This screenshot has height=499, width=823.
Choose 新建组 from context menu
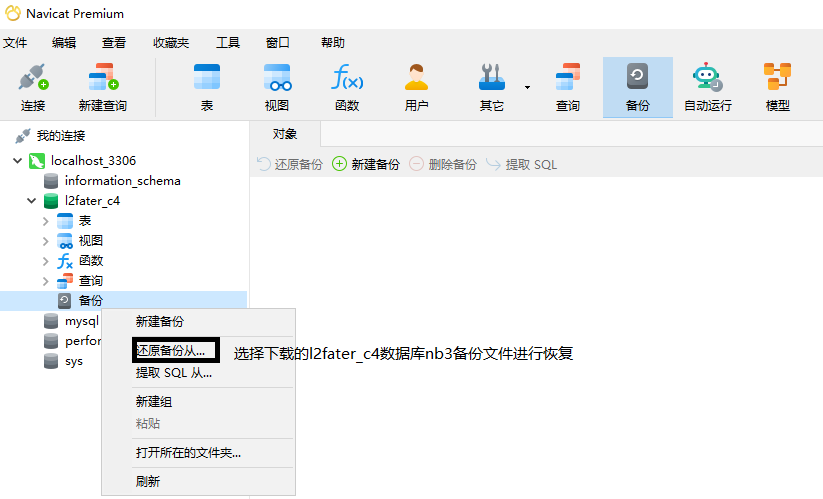(154, 402)
